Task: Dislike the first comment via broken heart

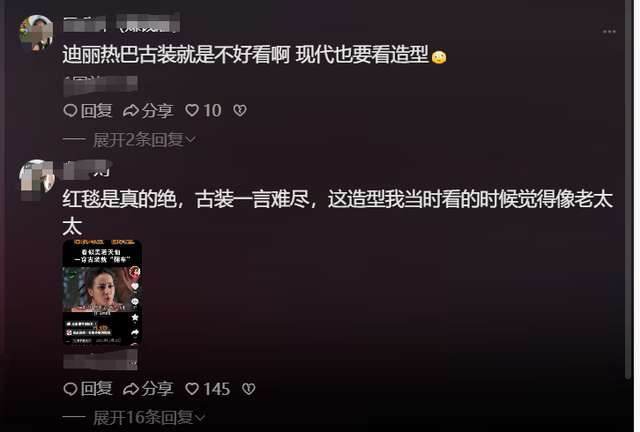Action: pyautogui.click(x=240, y=110)
